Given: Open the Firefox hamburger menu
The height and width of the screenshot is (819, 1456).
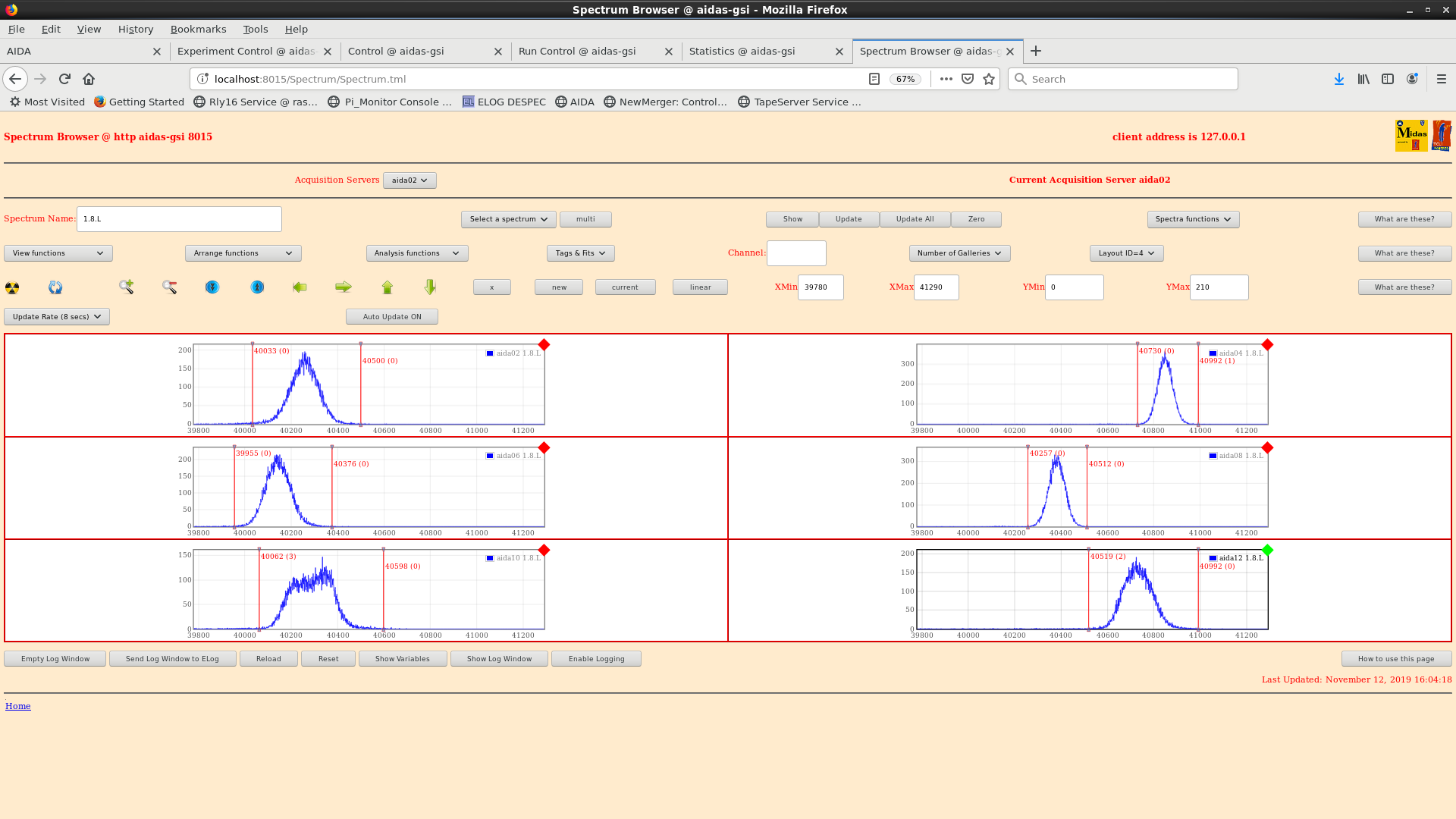Looking at the screenshot, I should pos(1442,79).
